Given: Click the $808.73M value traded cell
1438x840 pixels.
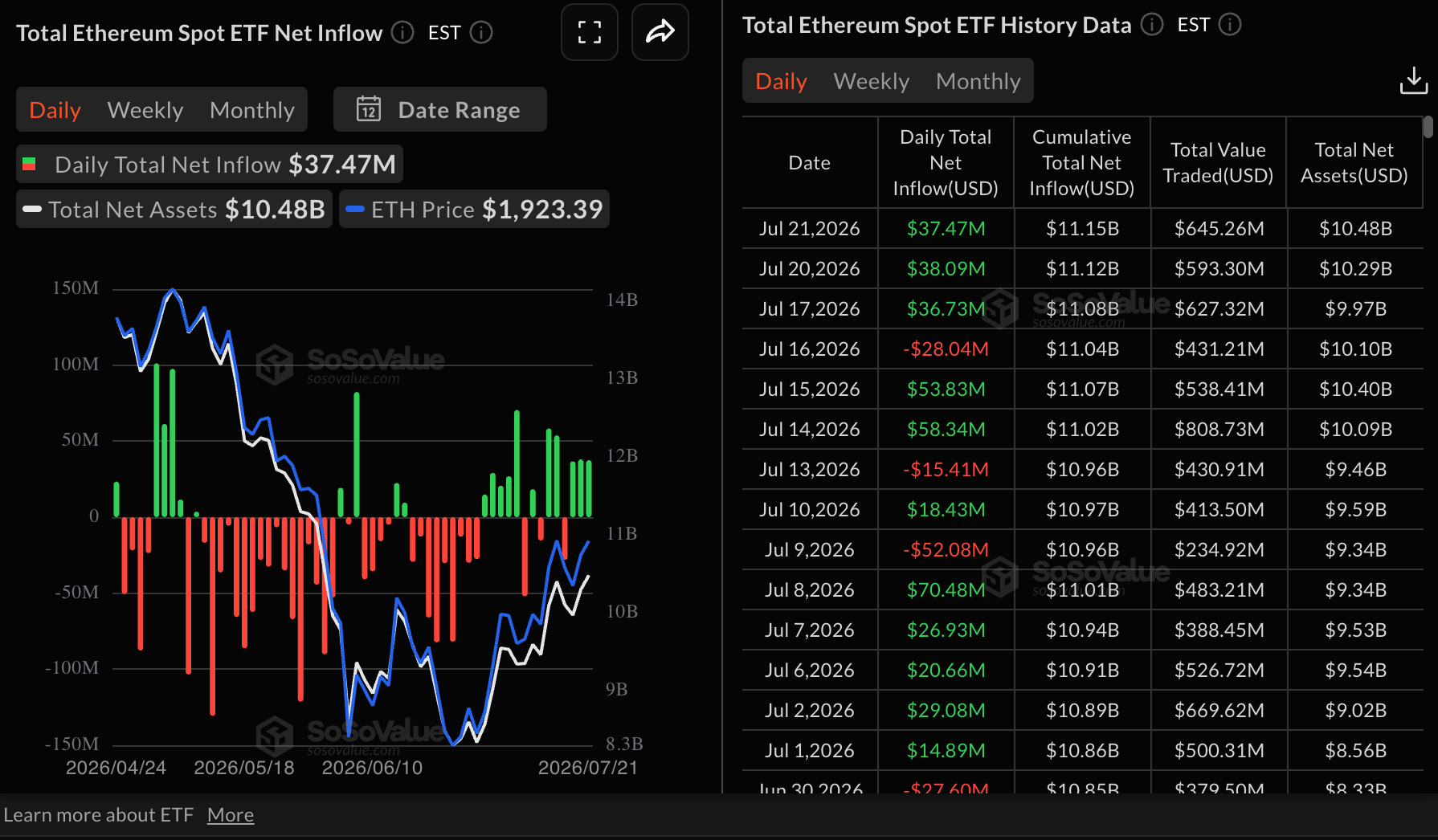Looking at the screenshot, I should (x=1219, y=430).
